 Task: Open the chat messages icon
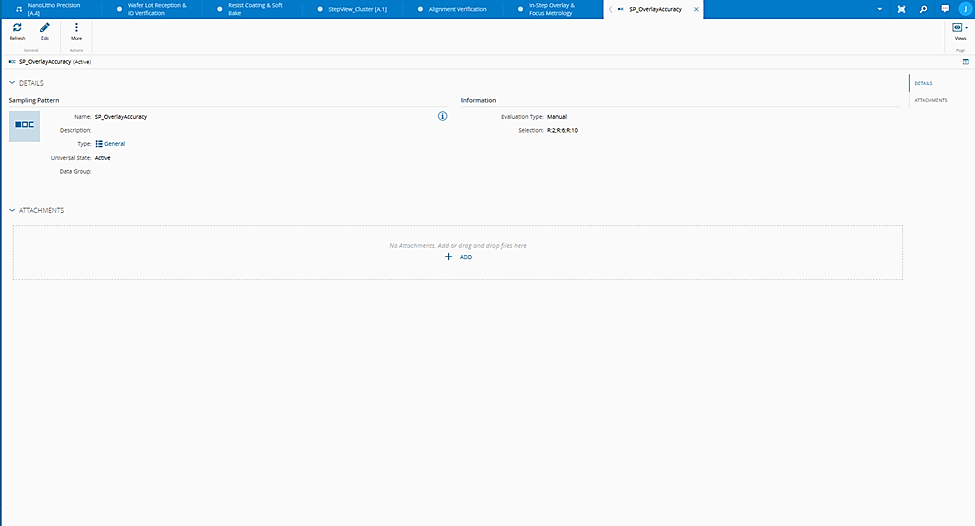point(945,9)
